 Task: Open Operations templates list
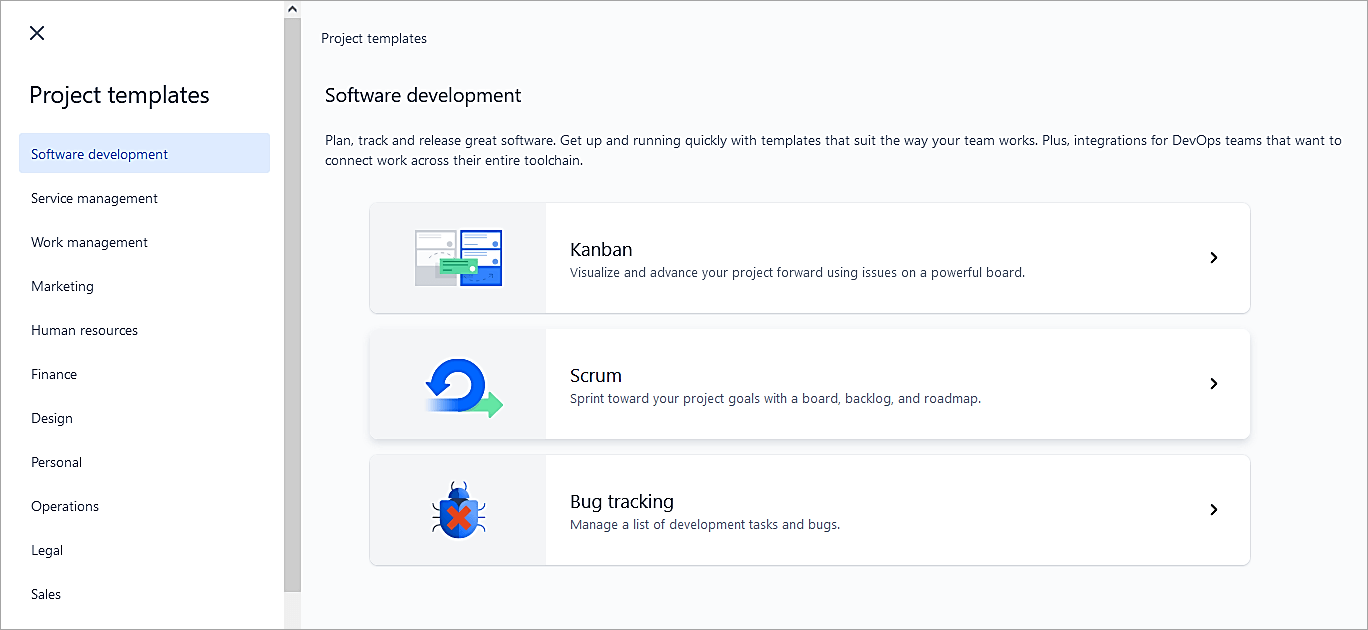(65, 506)
